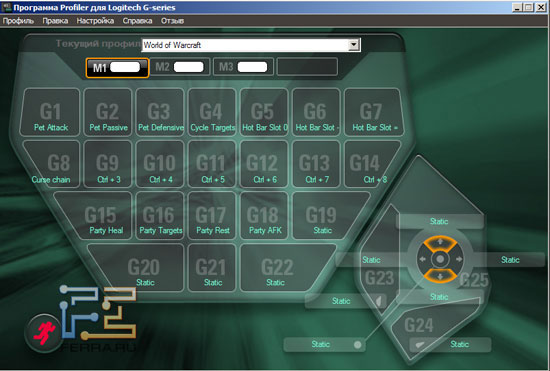Select G8 Curse chain key
Screen dimensions: 550x371
[x=54, y=164]
